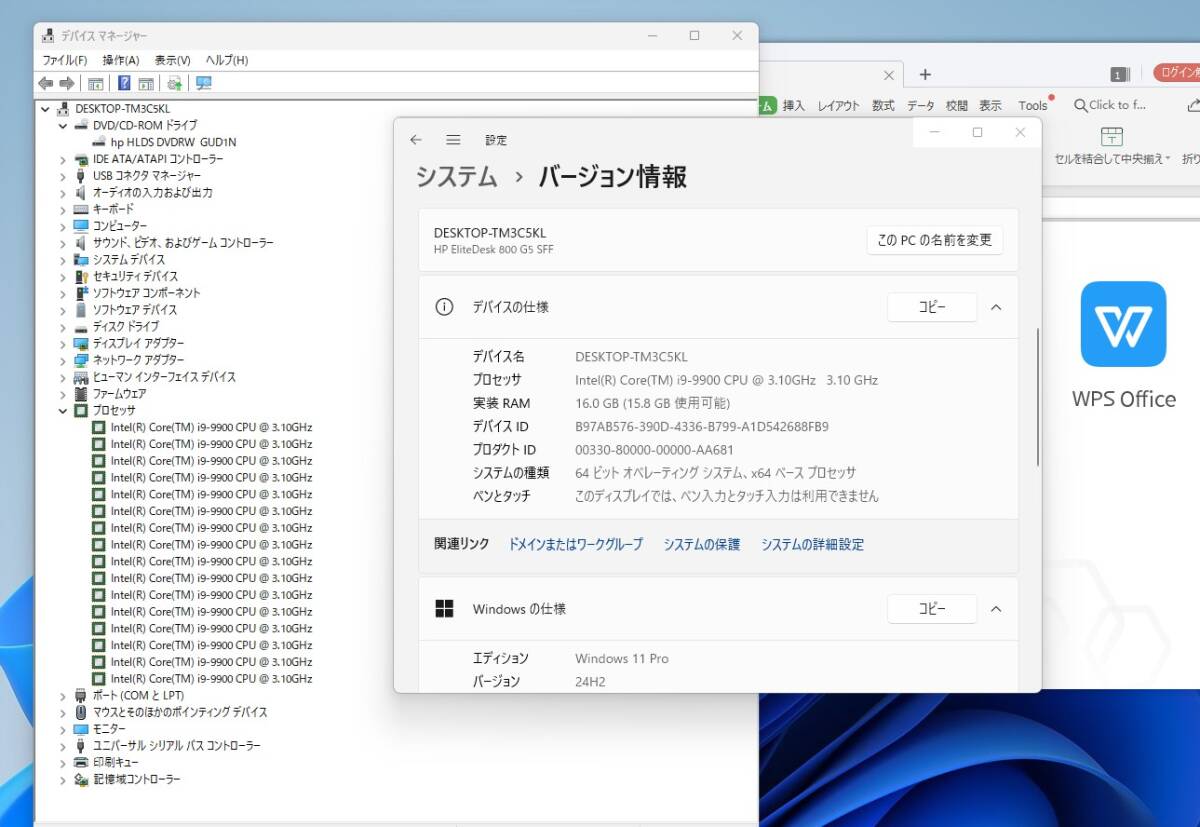Image resolution: width=1200 pixels, height=827 pixels.
Task: Collapse the Windows の仕様 section chevron
Action: (x=996, y=608)
